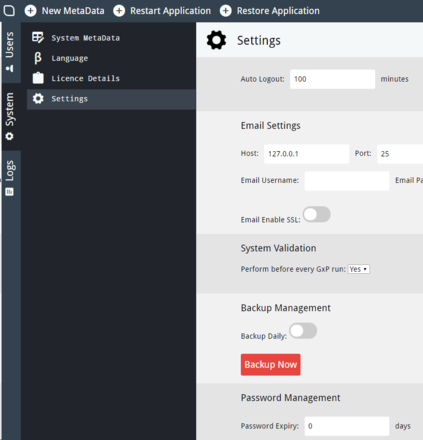Click the plus icon beside New MetaData
423x440 pixels.
point(30,11)
